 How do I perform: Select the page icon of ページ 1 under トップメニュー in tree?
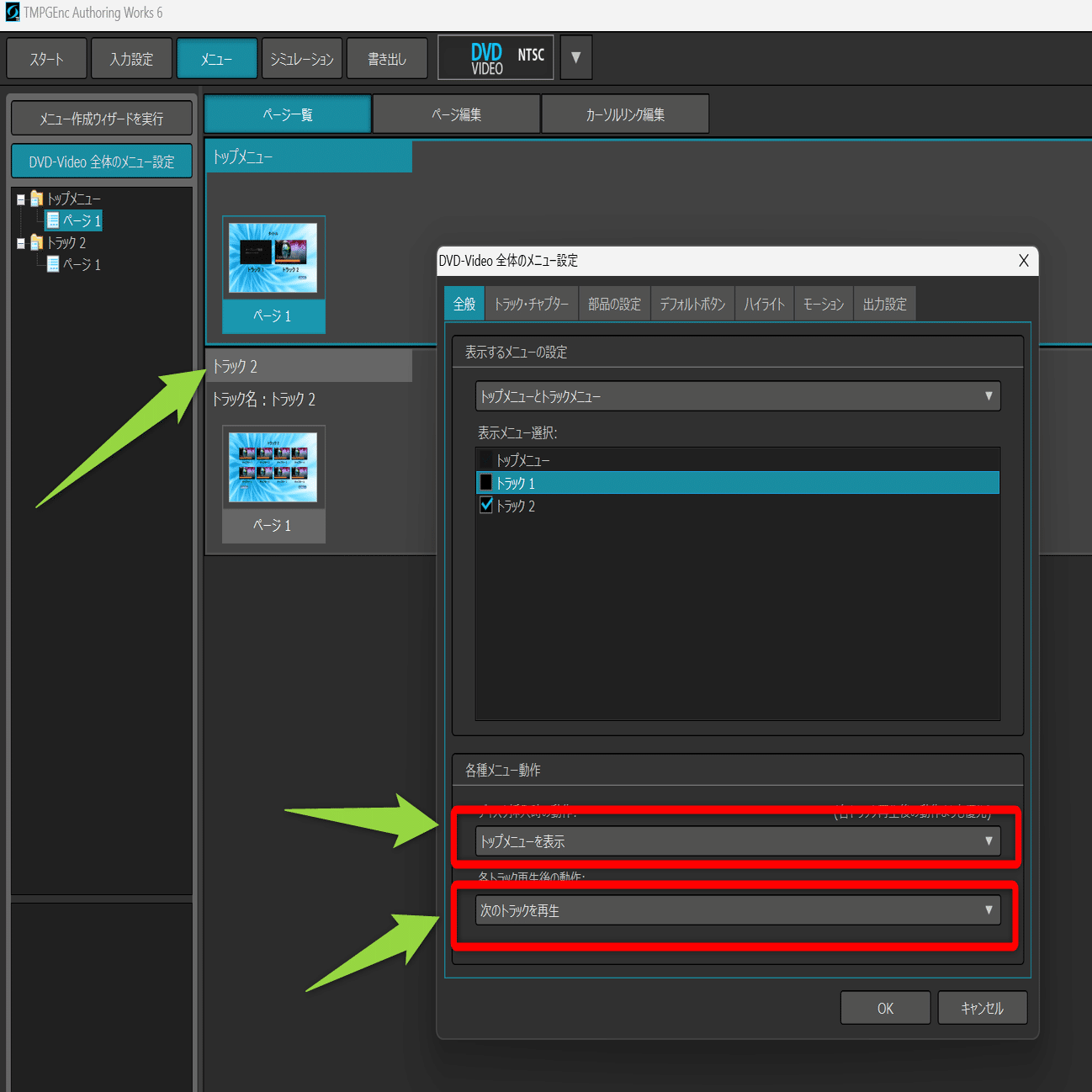53,220
